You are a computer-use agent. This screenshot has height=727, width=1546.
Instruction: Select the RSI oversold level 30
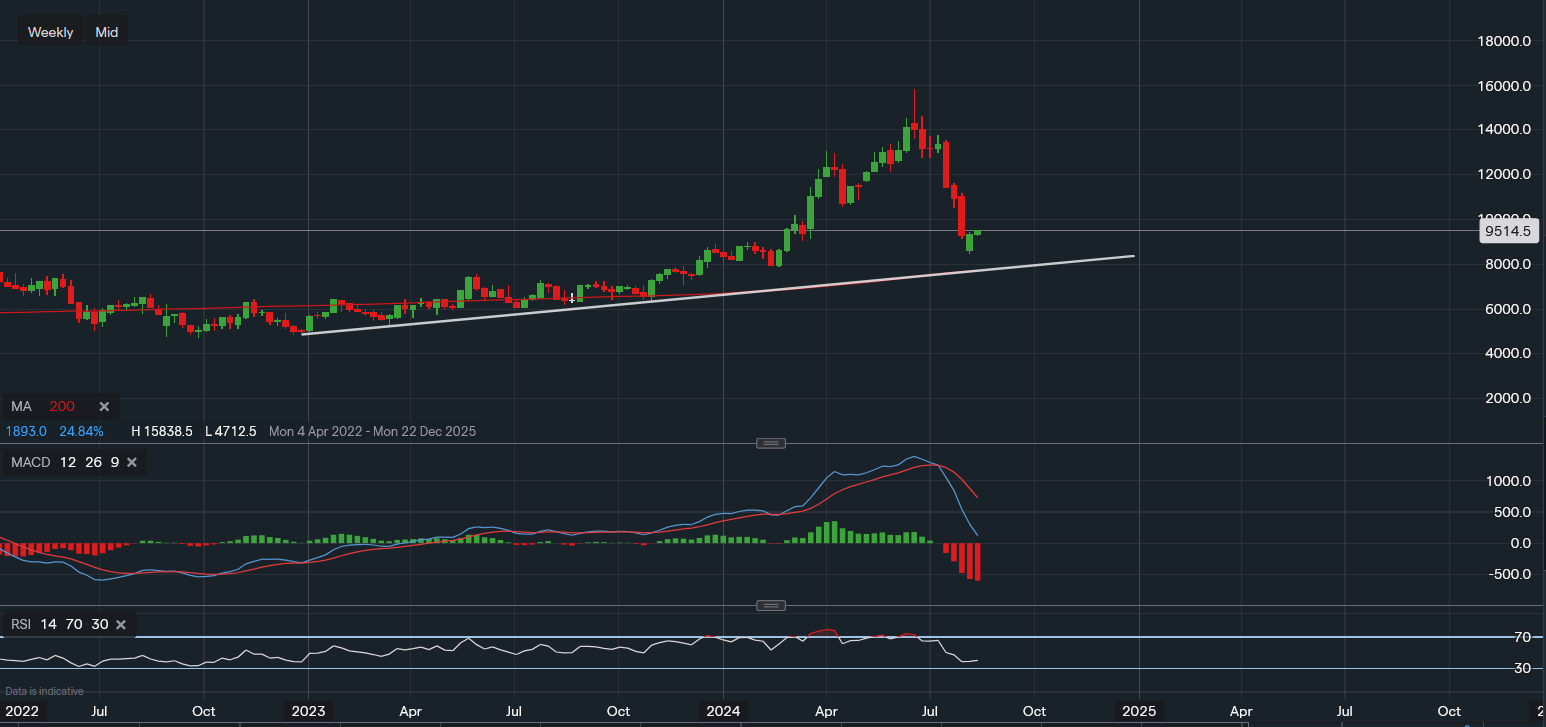(99, 624)
